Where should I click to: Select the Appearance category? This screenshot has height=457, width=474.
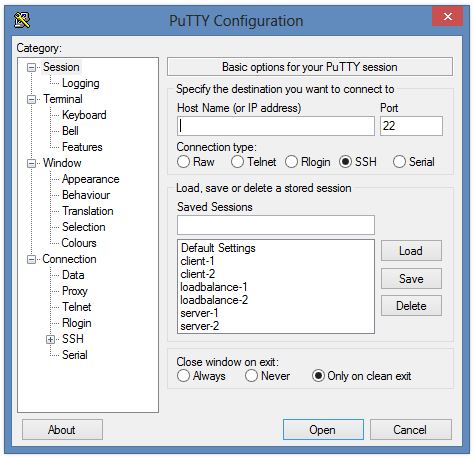tap(91, 179)
